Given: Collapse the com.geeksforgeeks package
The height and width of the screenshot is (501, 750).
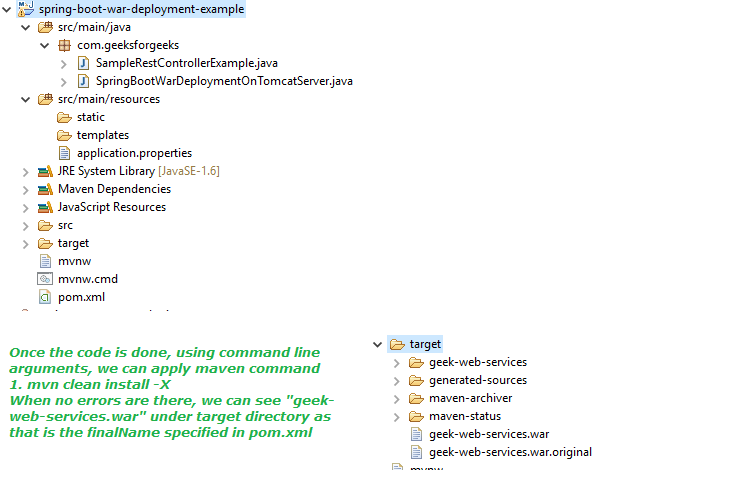Looking at the screenshot, I should [44, 46].
